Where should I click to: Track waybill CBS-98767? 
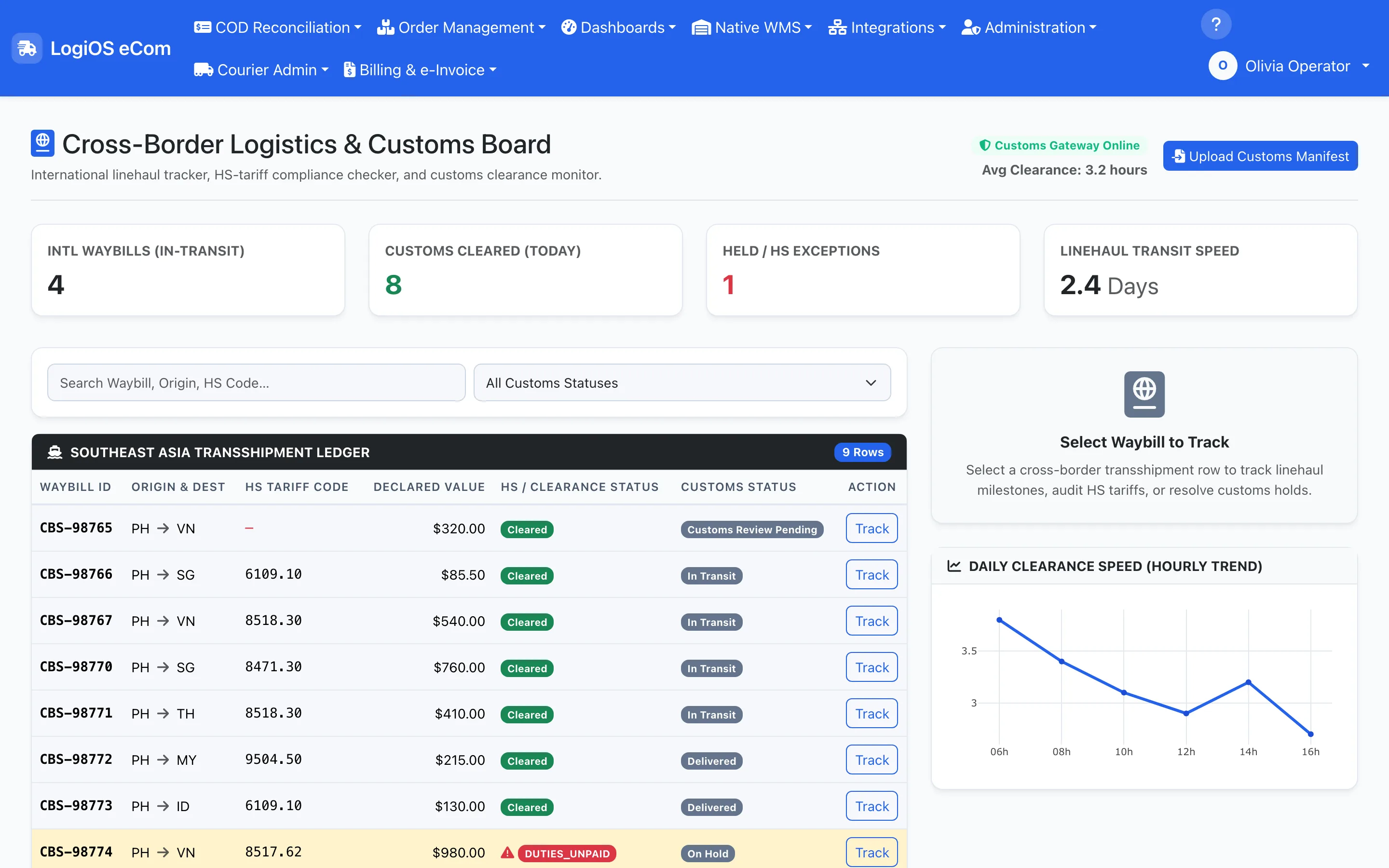[872, 621]
